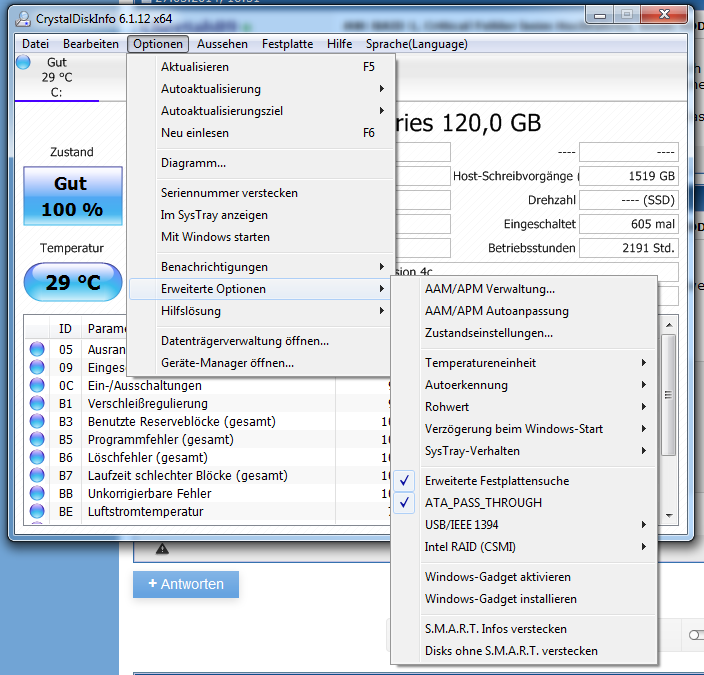This screenshot has height=675, width=704.
Task: Click the ID column header
Action: point(65,329)
